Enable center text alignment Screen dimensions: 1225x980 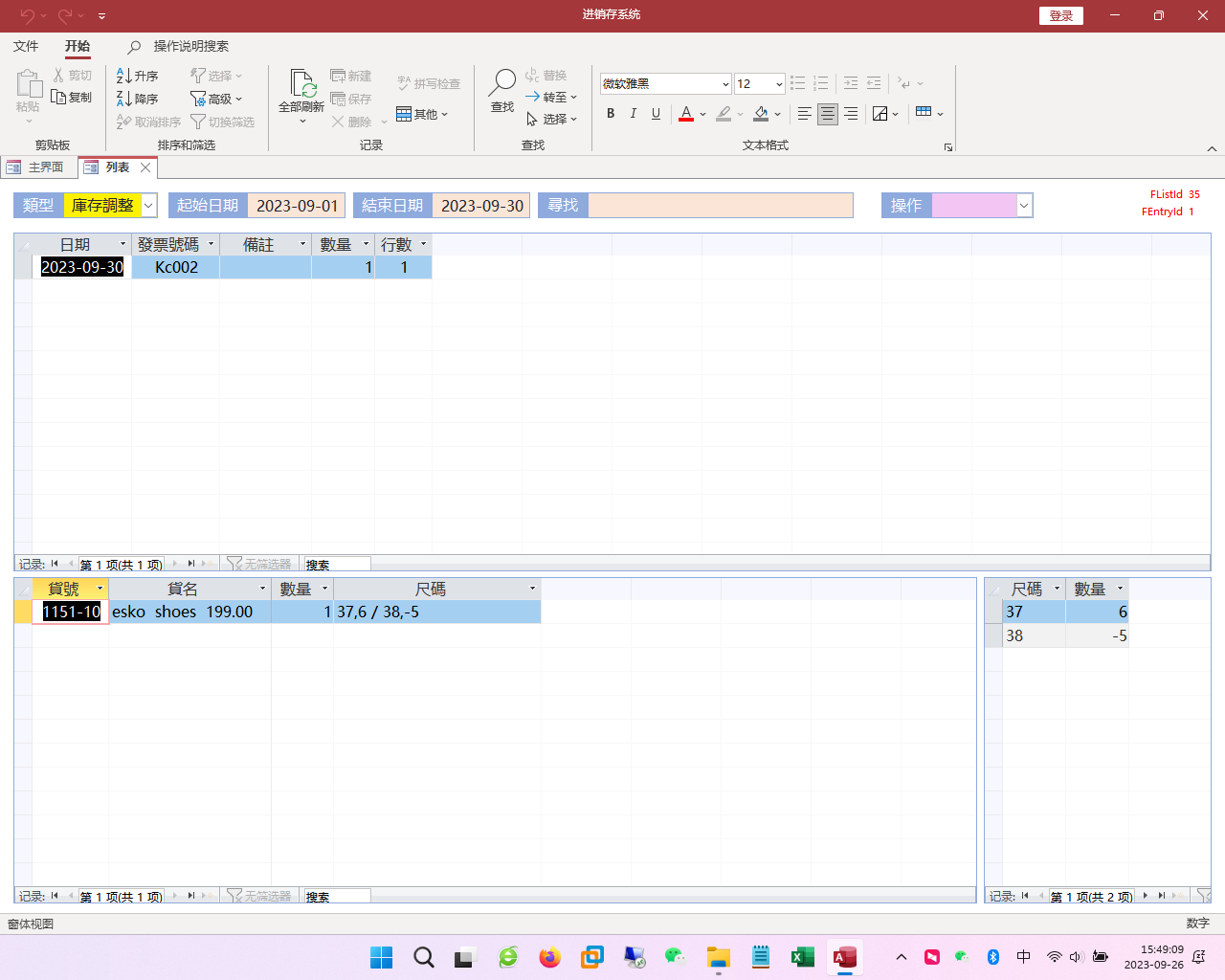(828, 114)
